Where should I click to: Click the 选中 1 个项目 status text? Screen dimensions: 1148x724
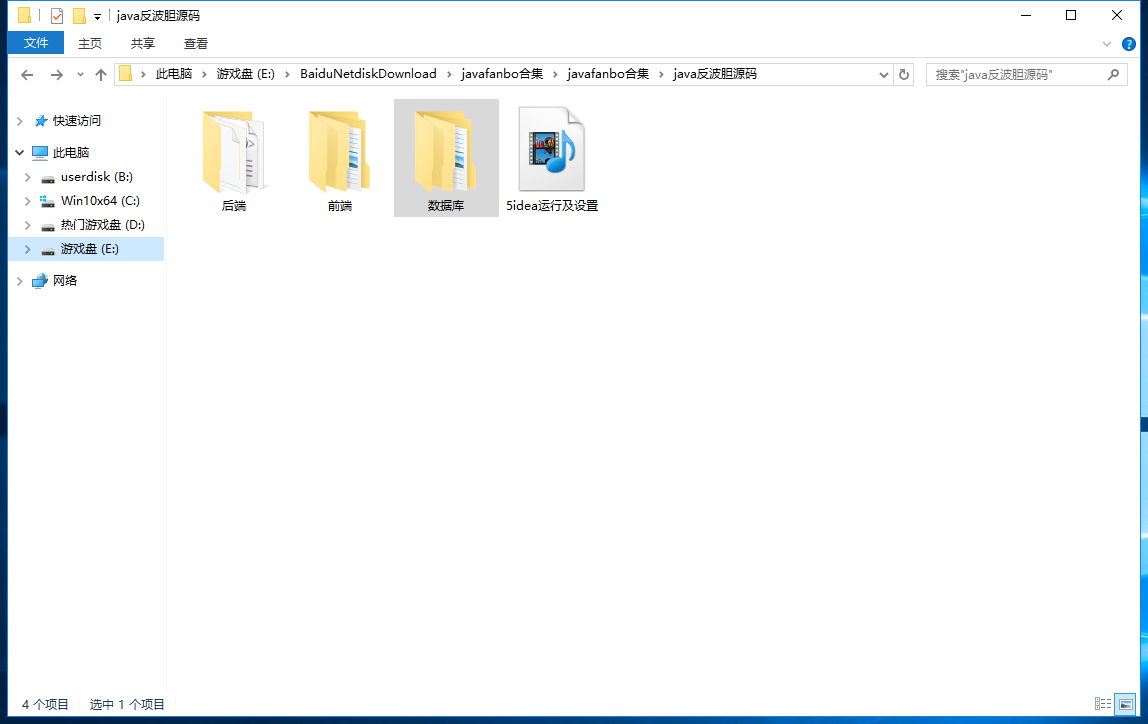coord(127,704)
